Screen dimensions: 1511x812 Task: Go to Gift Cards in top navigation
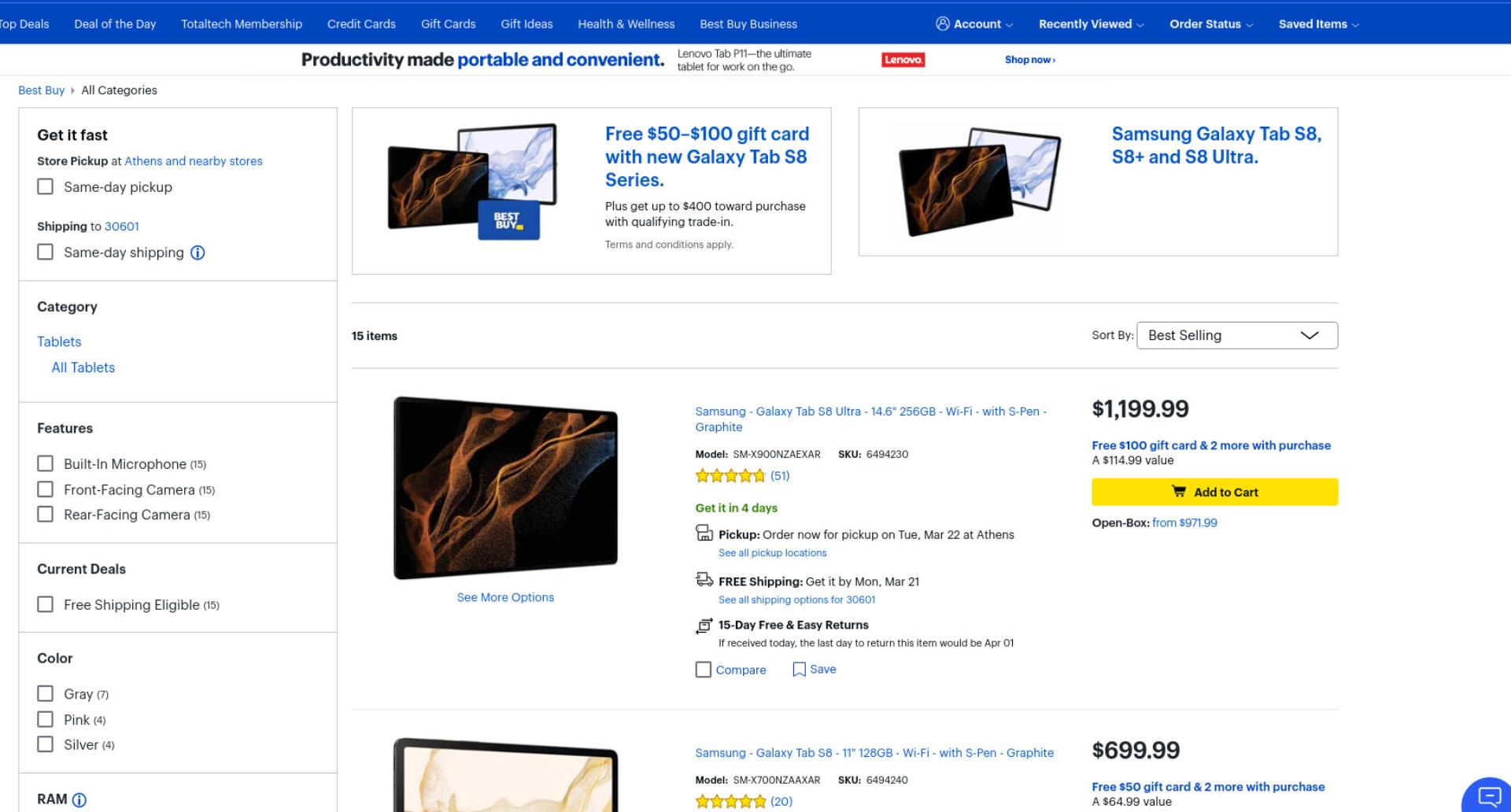(x=449, y=24)
